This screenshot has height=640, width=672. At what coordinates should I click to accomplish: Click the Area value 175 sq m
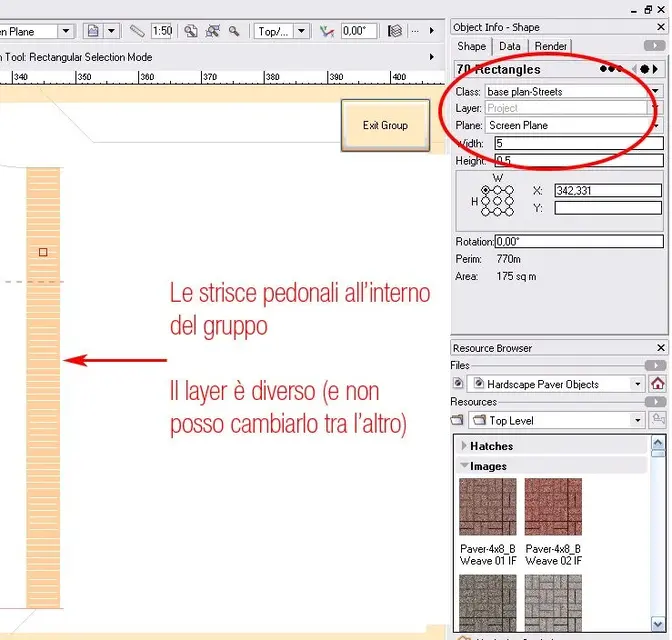click(x=516, y=276)
